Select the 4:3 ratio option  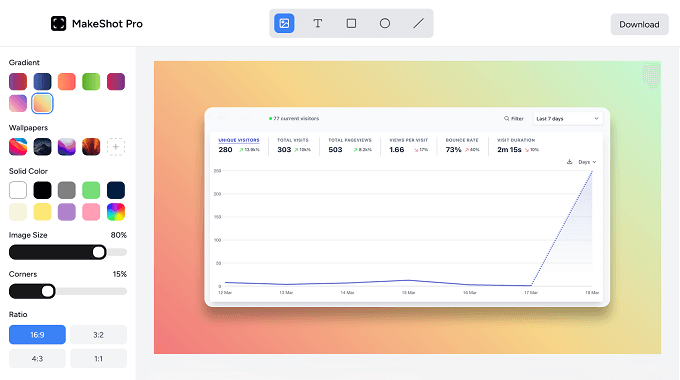37,359
